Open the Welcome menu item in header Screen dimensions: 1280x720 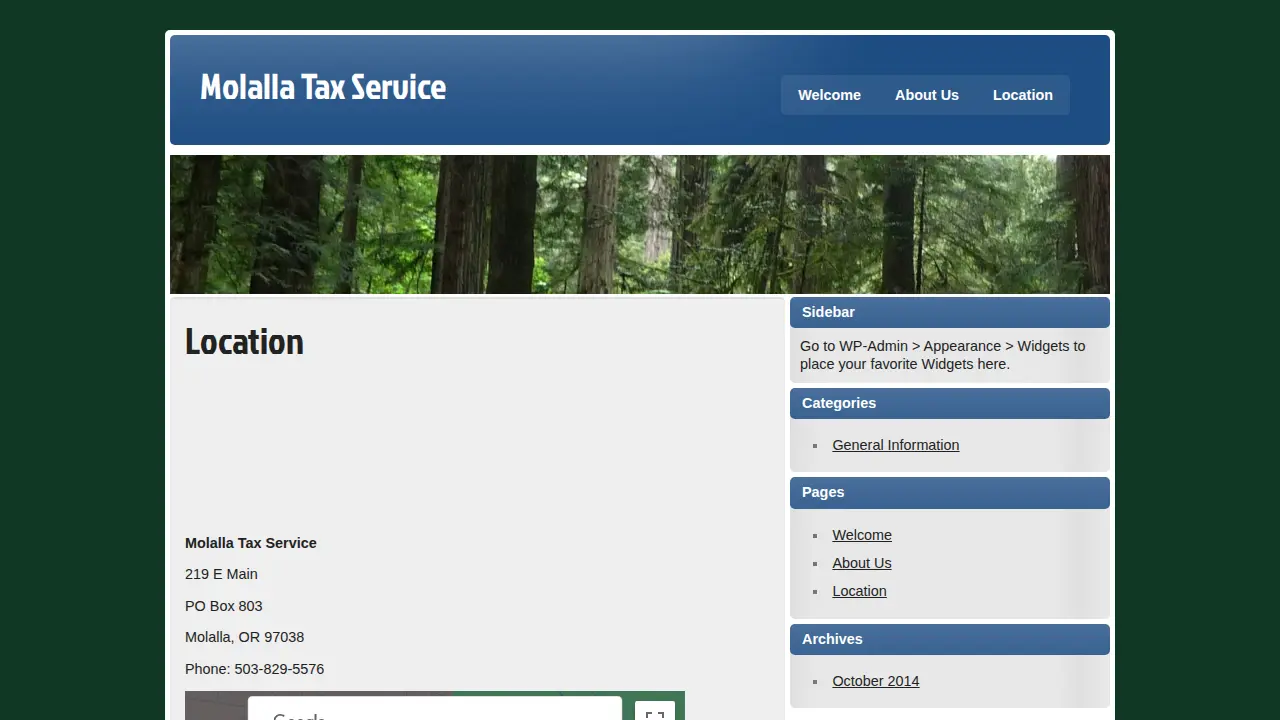[829, 95]
